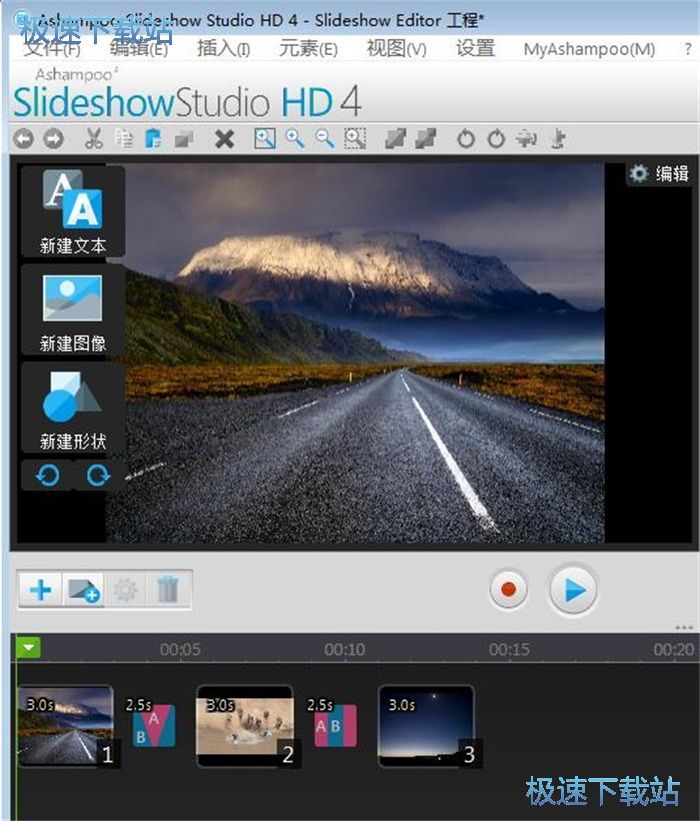Viewport: 700px width, 821px height.
Task: Click the zoom in magnifier icon
Action: coord(295,139)
